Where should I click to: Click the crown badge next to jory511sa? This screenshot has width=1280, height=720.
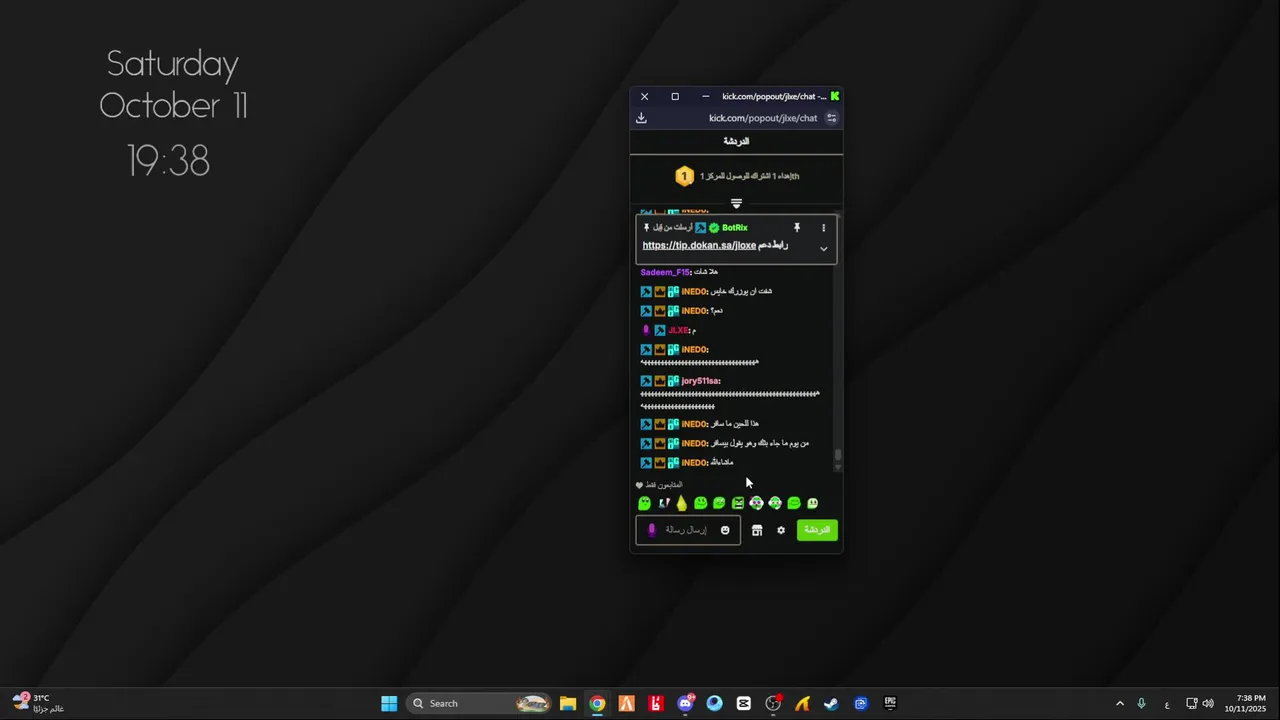[x=660, y=381]
